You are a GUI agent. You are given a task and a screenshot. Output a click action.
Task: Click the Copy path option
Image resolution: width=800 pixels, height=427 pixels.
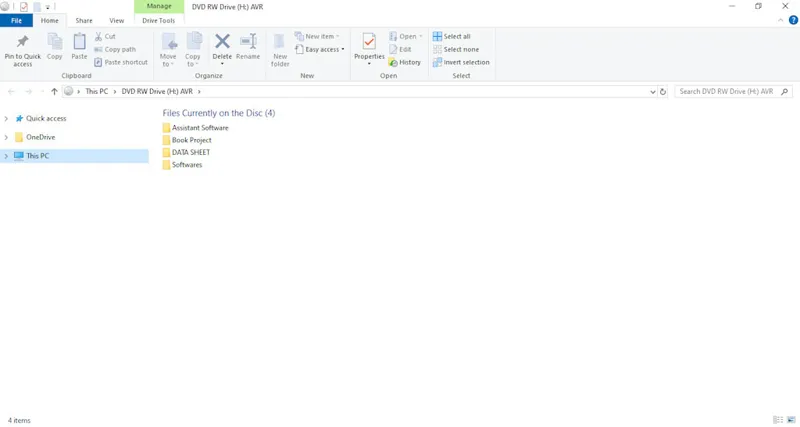tap(115, 49)
